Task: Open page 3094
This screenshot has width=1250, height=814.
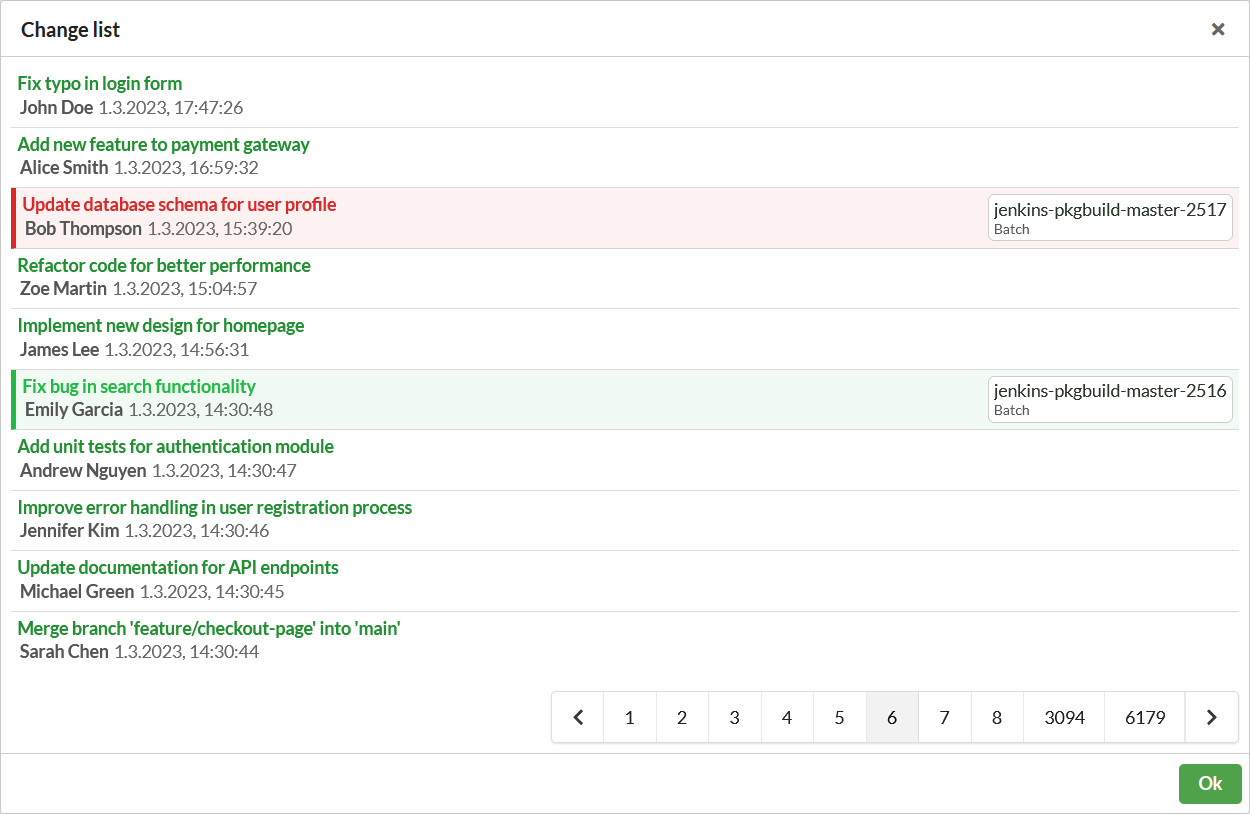Action: click(1063, 717)
